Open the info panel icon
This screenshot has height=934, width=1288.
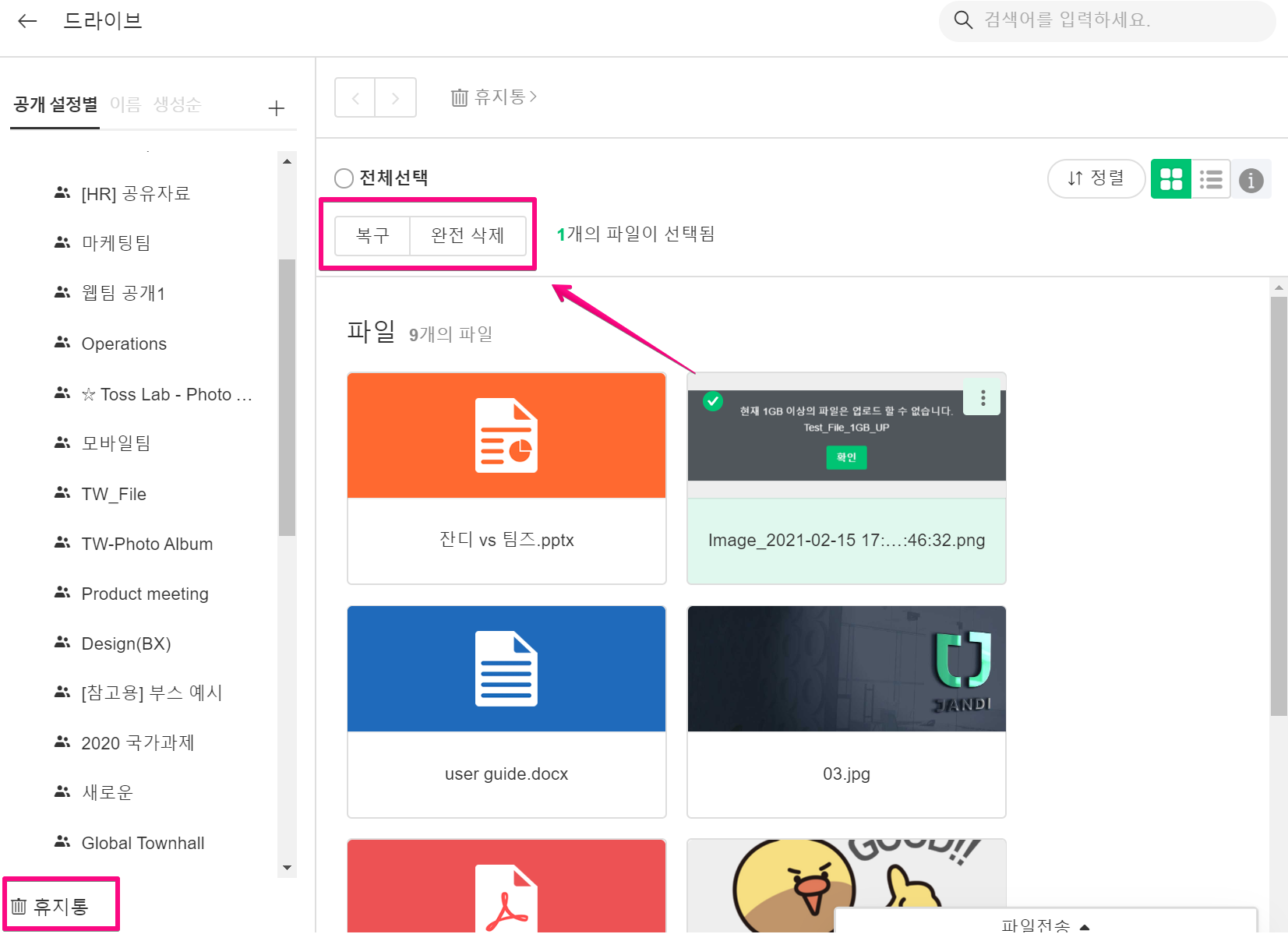point(1251,180)
